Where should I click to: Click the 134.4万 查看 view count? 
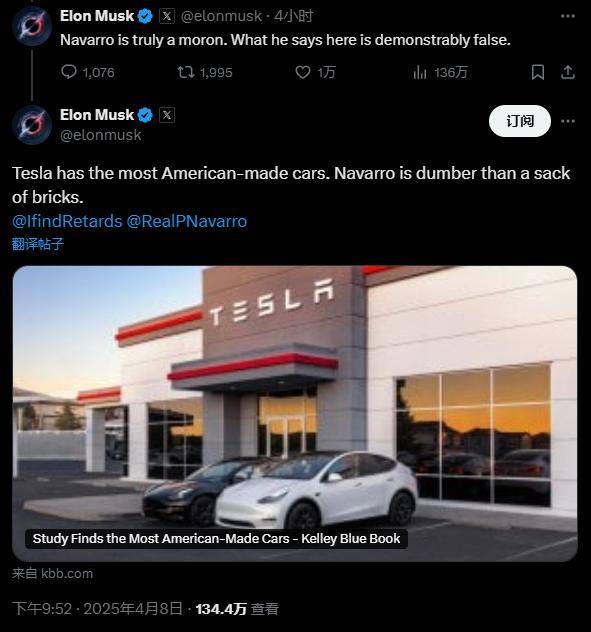coord(237,609)
